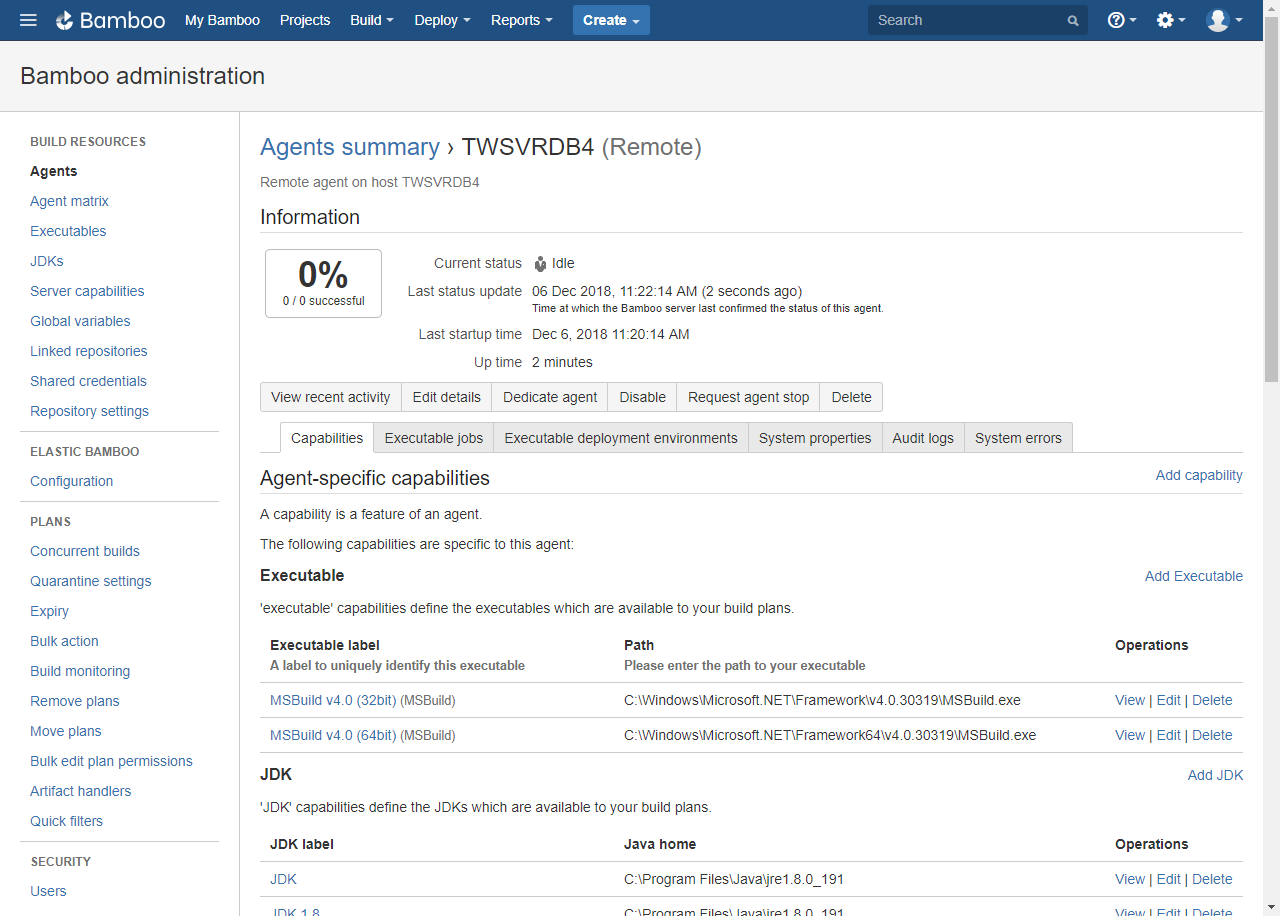Viewport: 1280px width, 916px height.
Task: Open the Audit logs tab
Action: click(x=923, y=438)
